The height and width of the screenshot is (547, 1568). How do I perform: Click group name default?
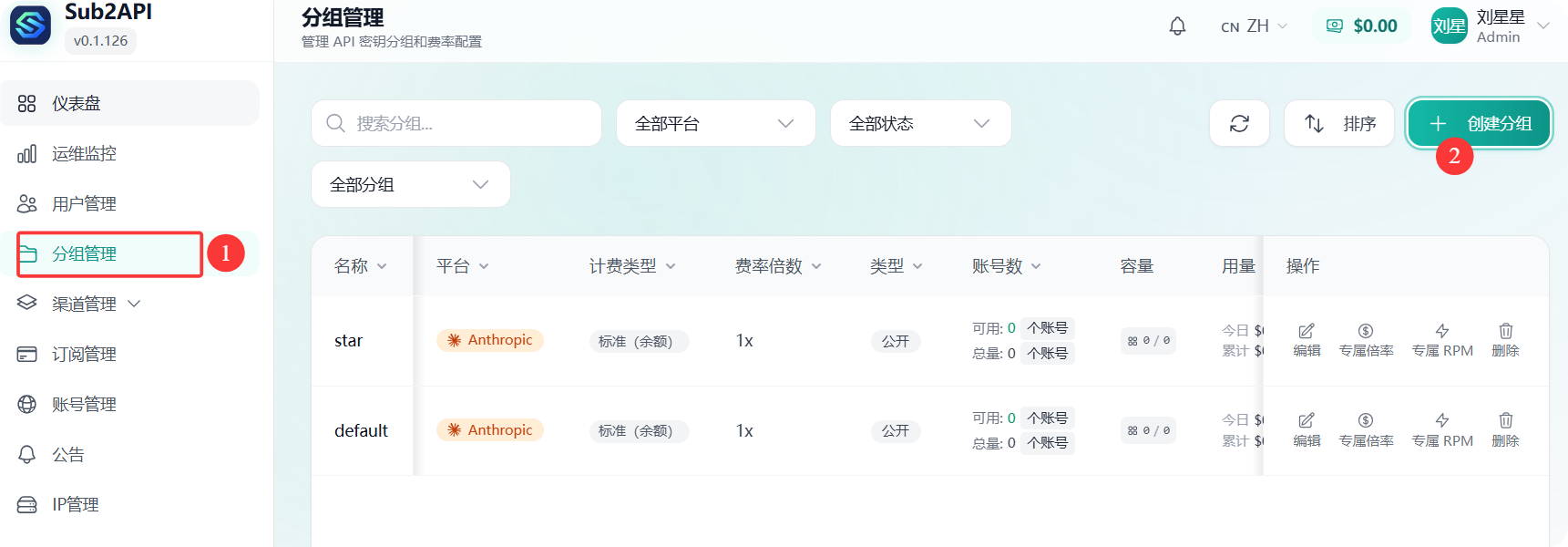pos(361,430)
